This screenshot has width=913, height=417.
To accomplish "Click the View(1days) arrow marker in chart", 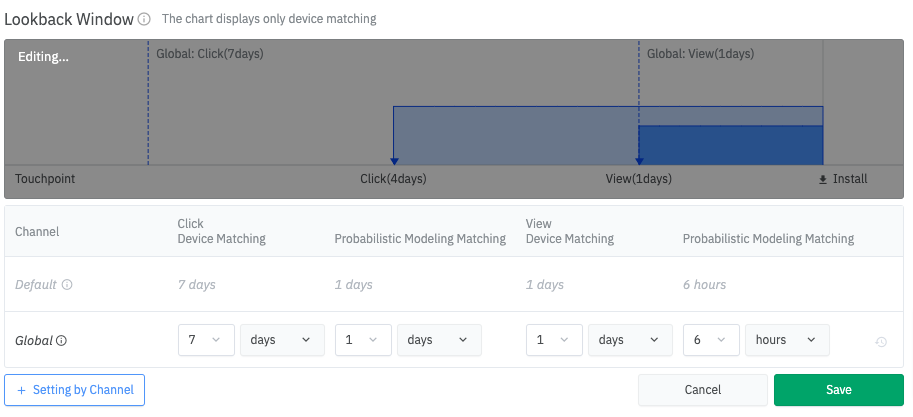I will click(639, 160).
